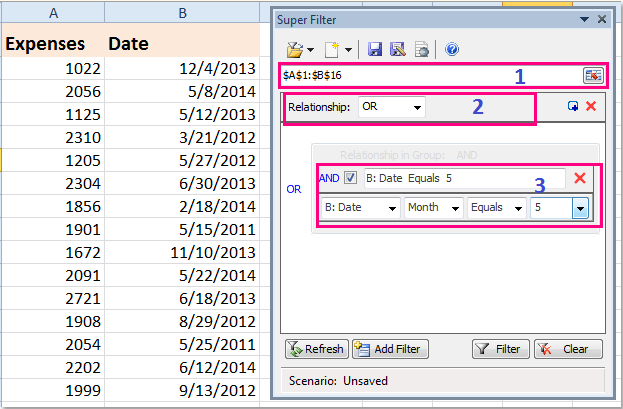Select cell with expense 2091

53,275
